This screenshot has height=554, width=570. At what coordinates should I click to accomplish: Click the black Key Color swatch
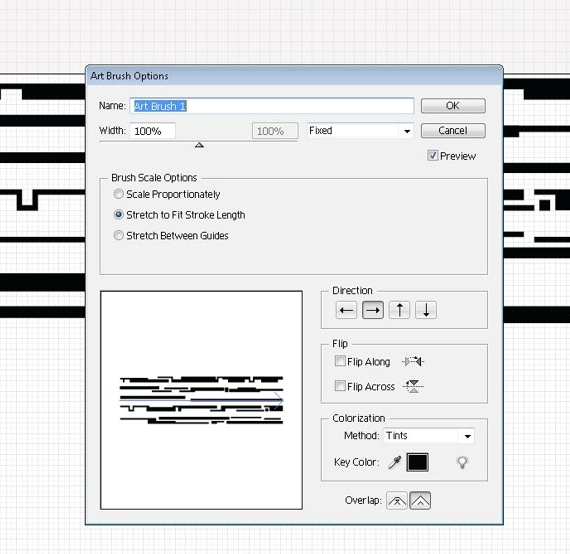coord(417,462)
